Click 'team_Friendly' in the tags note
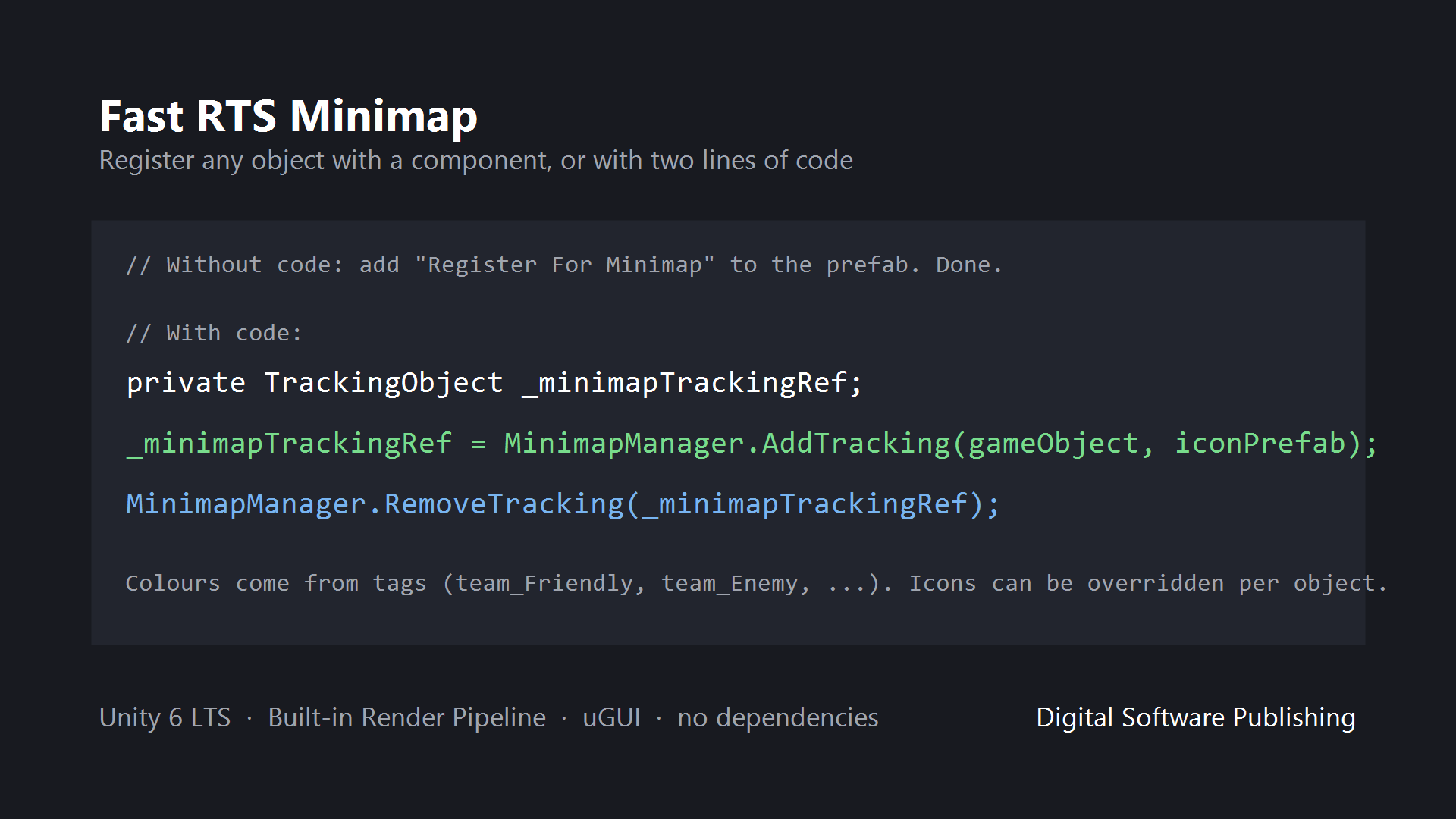 [x=544, y=583]
